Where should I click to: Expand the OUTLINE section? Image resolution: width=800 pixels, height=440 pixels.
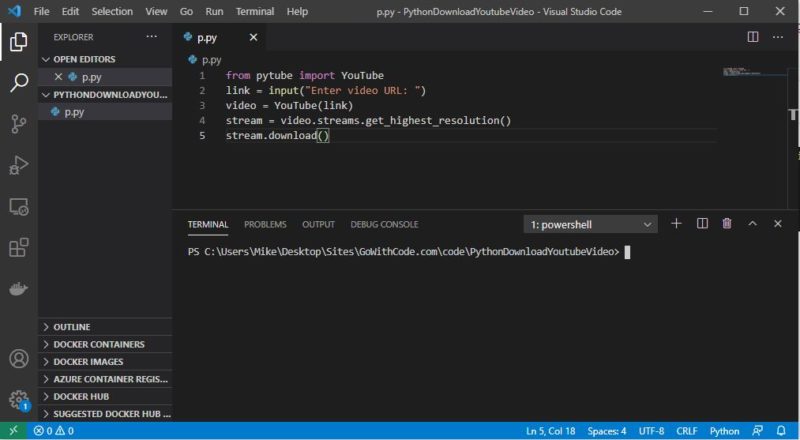tap(71, 327)
